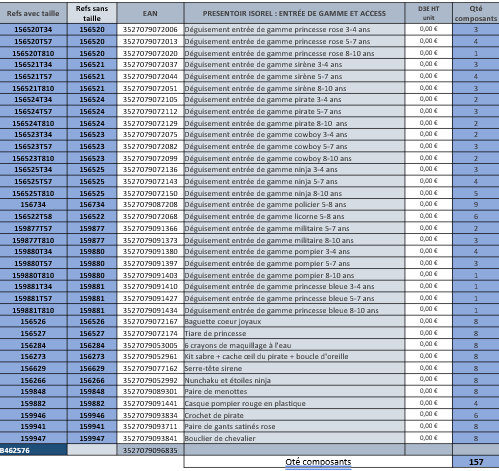Select 'Casque pompier rouge en plastique'
499x471 pixels.
click(294, 403)
